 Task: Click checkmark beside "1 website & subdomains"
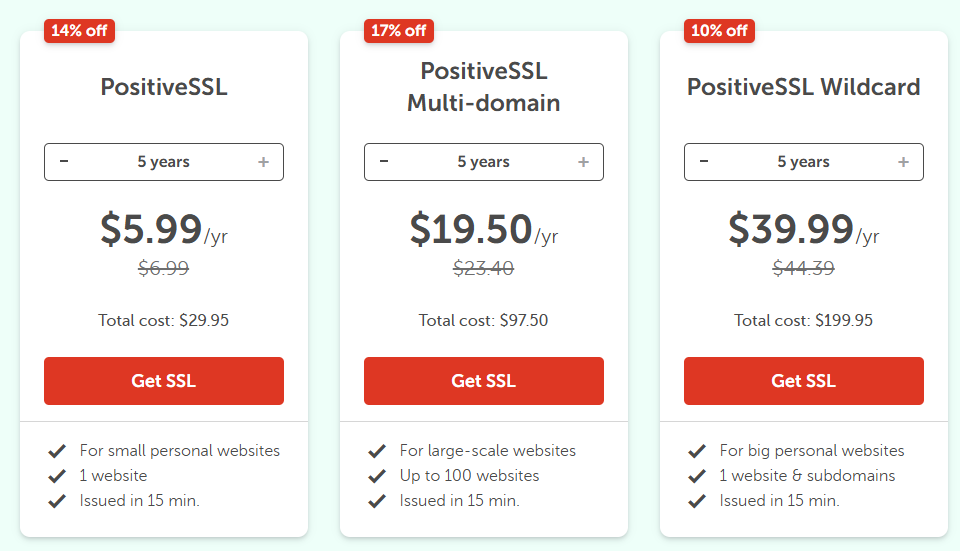[x=697, y=476]
